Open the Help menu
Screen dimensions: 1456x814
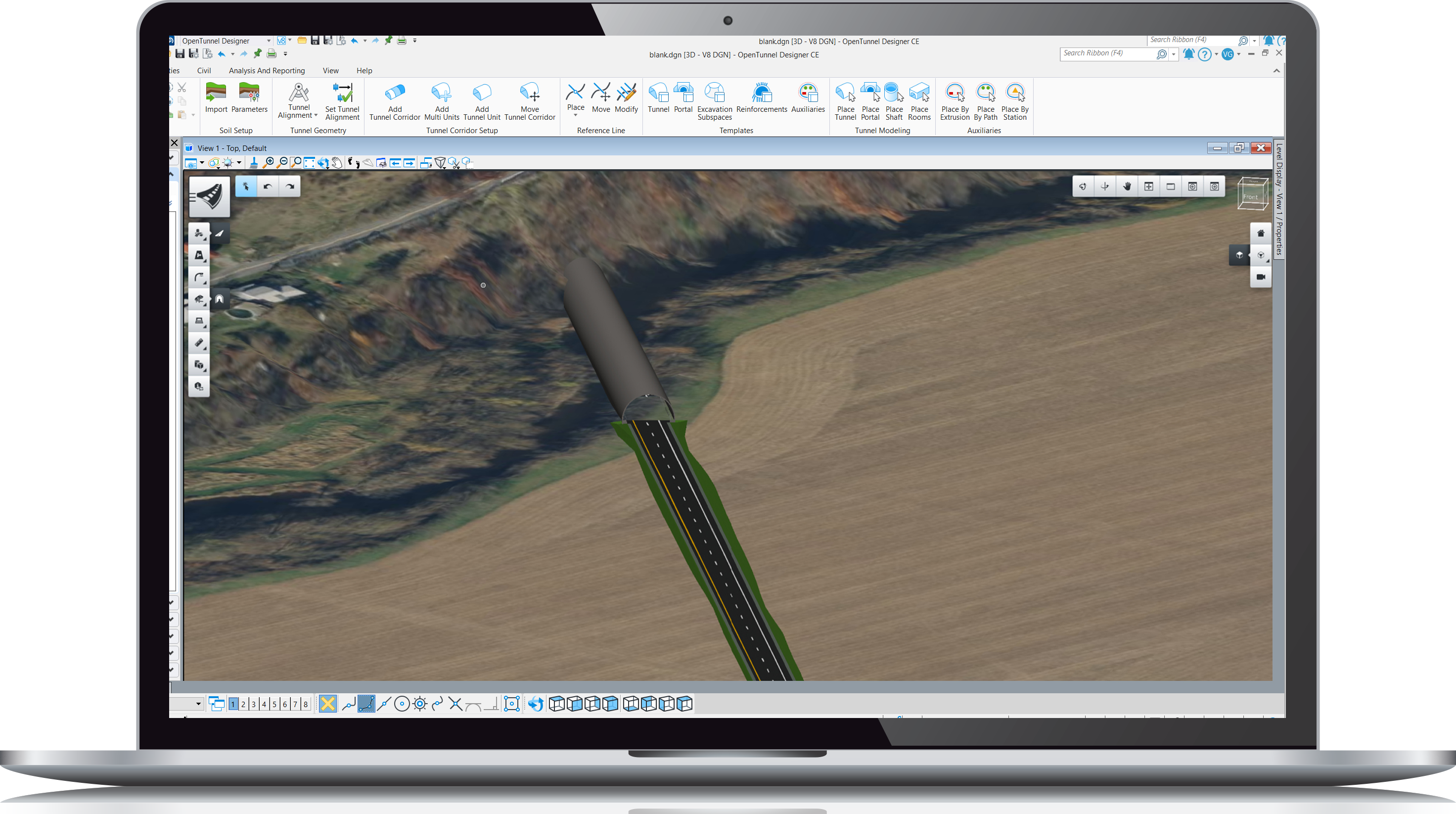364,70
